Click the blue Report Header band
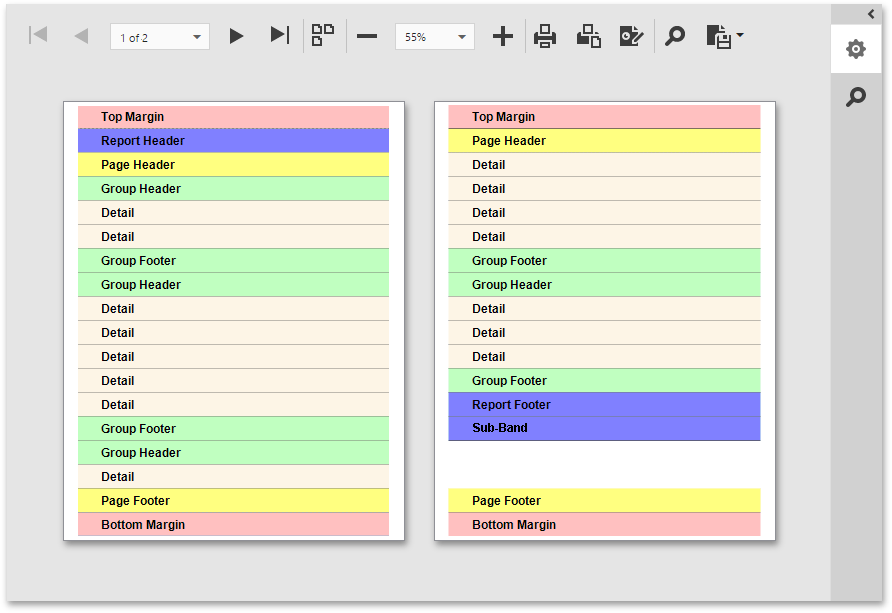Screen dimensions: 892x613 click(233, 141)
